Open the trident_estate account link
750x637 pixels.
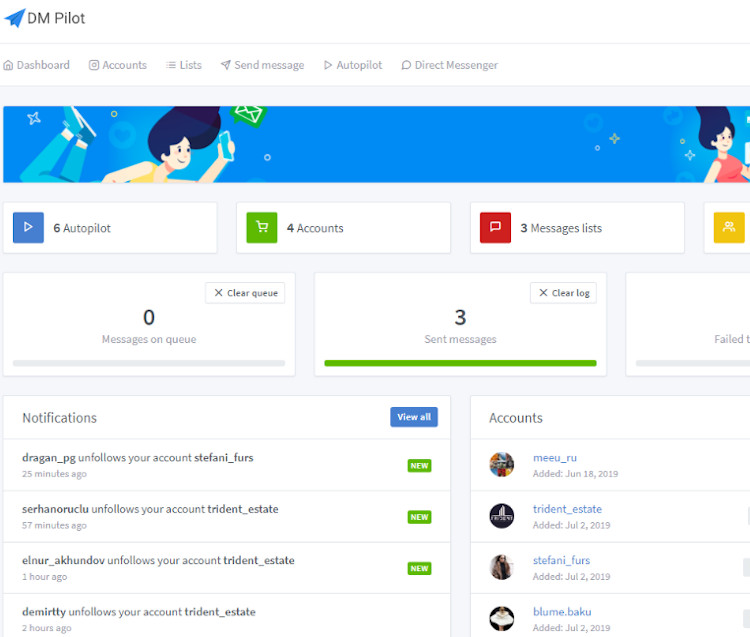tap(567, 509)
